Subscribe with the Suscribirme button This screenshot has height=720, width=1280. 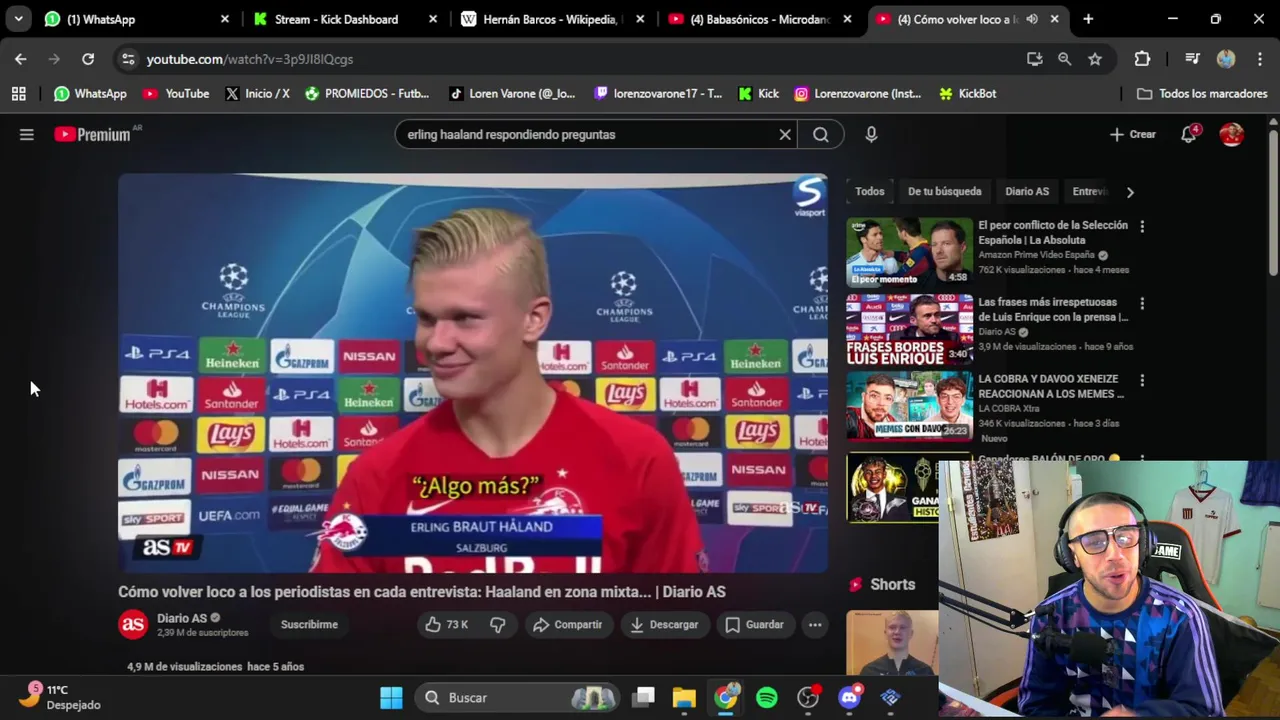(309, 624)
